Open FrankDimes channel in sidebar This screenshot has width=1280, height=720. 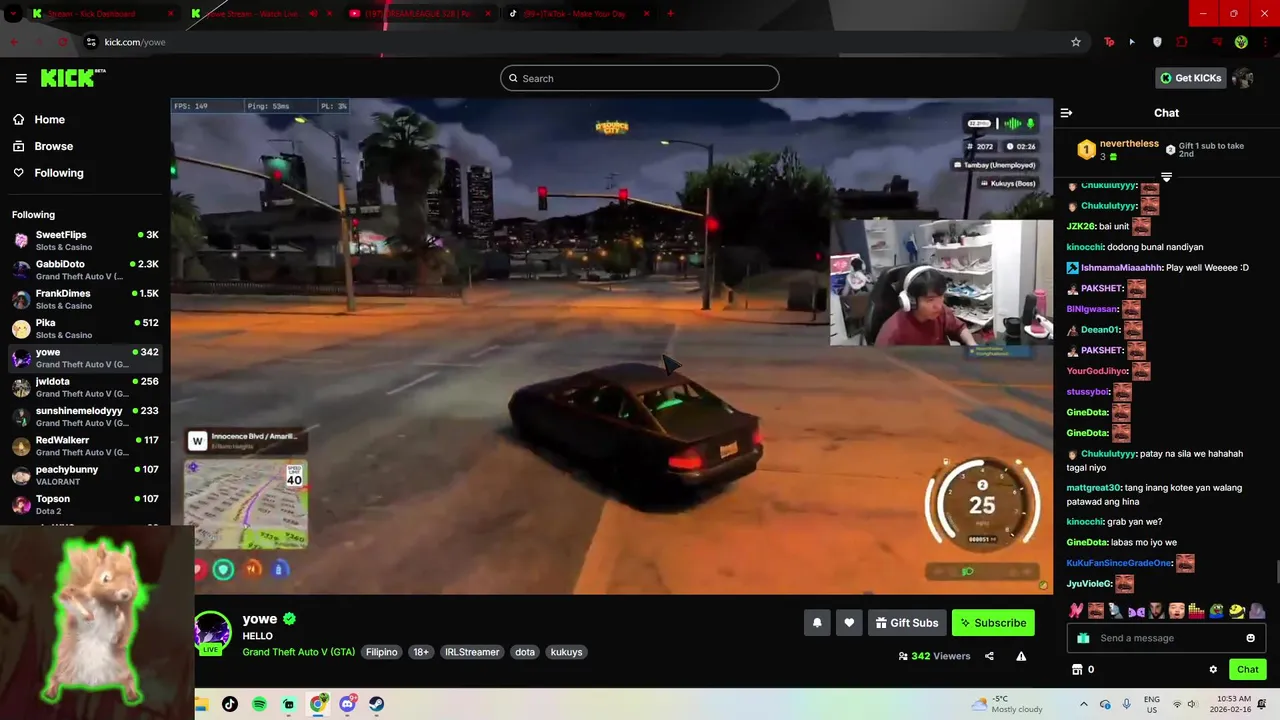pos(85,299)
